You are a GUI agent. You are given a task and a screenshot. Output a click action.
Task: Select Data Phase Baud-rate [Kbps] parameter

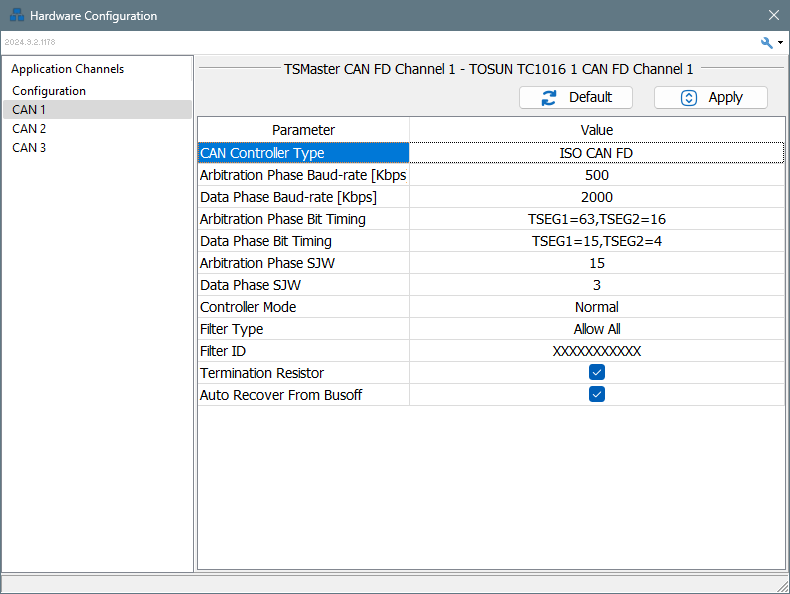pyautogui.click(x=303, y=197)
